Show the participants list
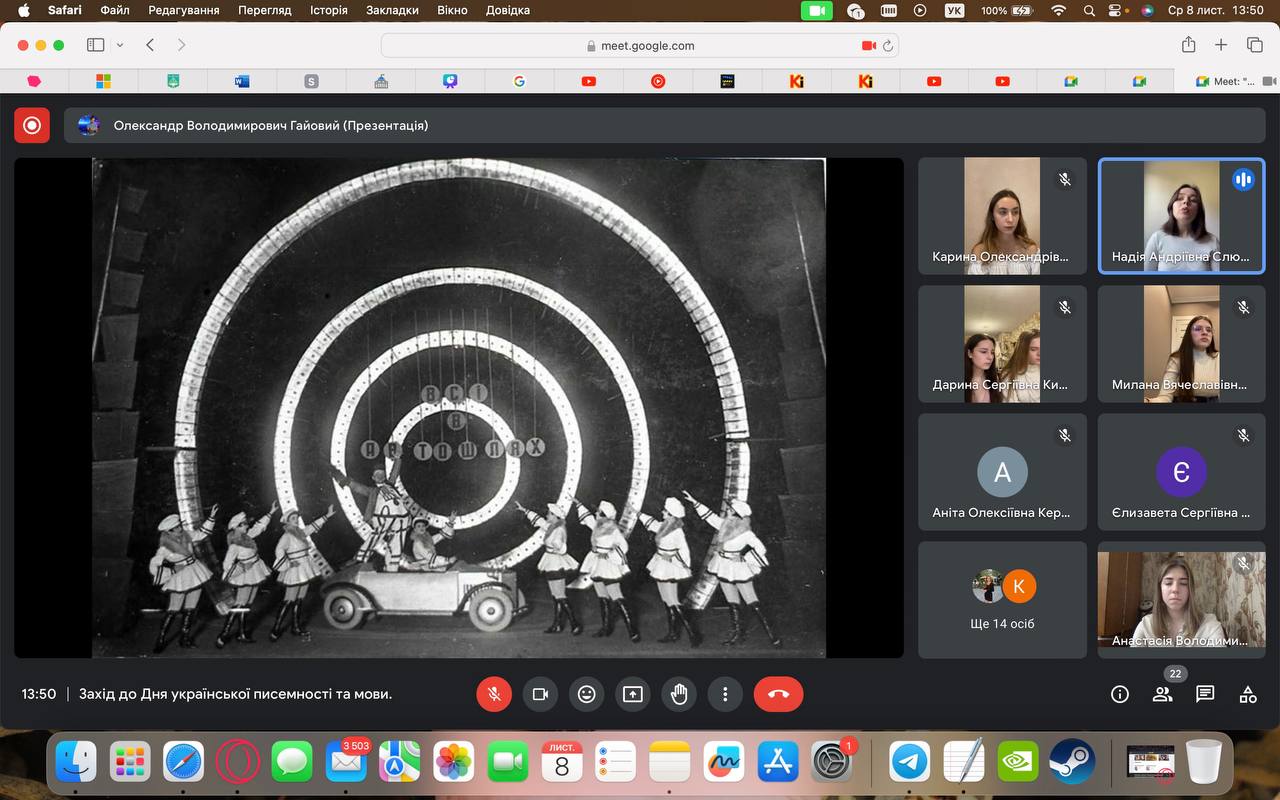 [x=1162, y=694]
